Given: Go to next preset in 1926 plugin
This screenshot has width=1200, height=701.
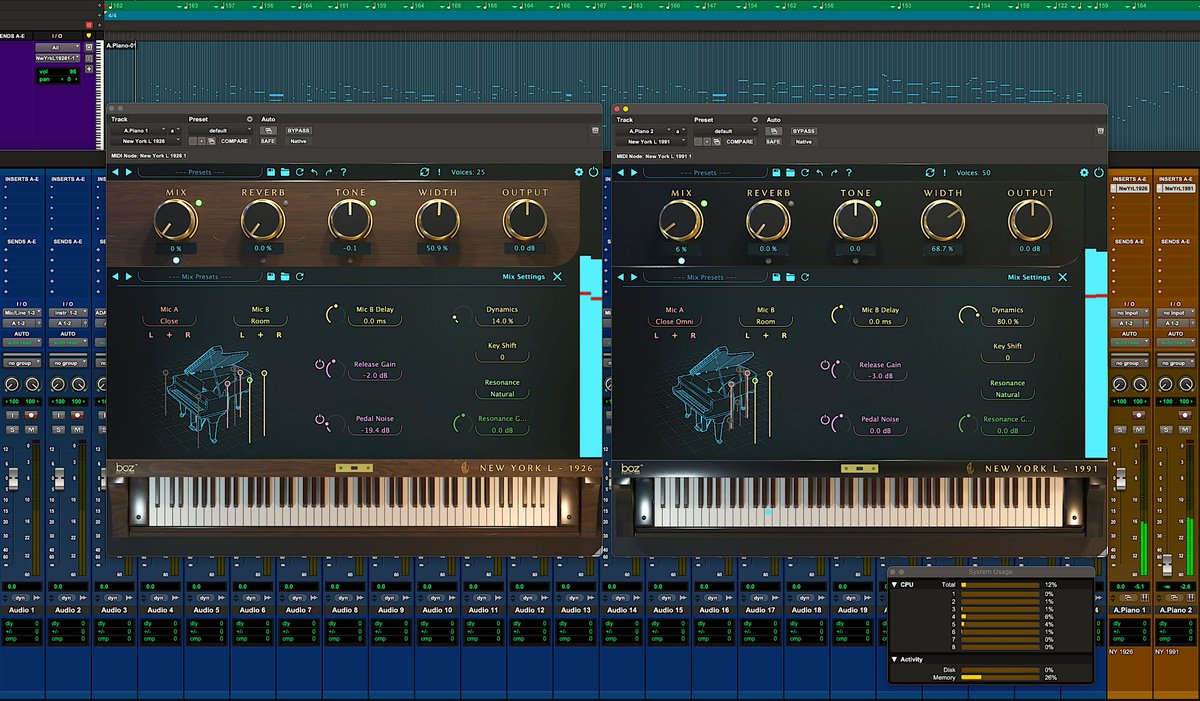Looking at the screenshot, I should tap(129, 172).
